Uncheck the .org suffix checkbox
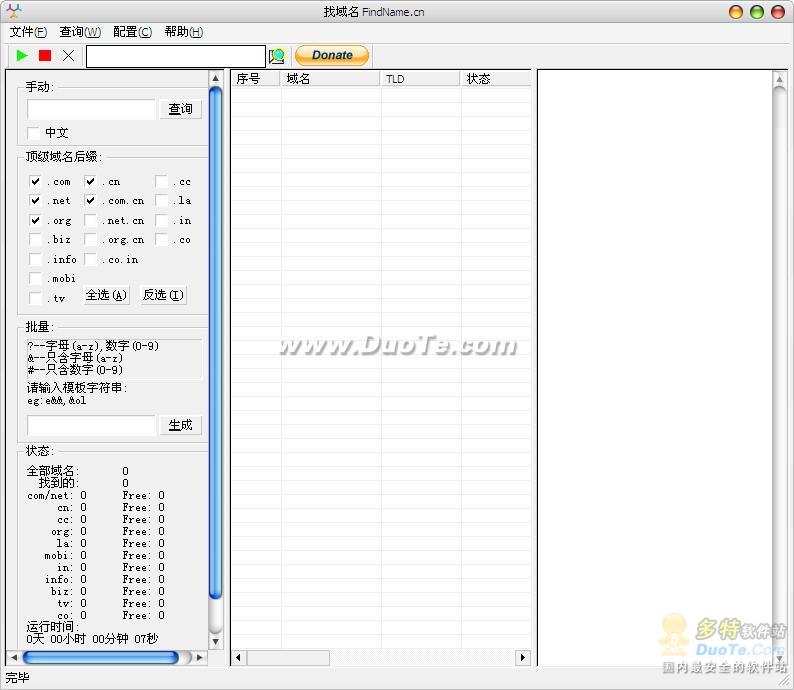 click(35, 220)
